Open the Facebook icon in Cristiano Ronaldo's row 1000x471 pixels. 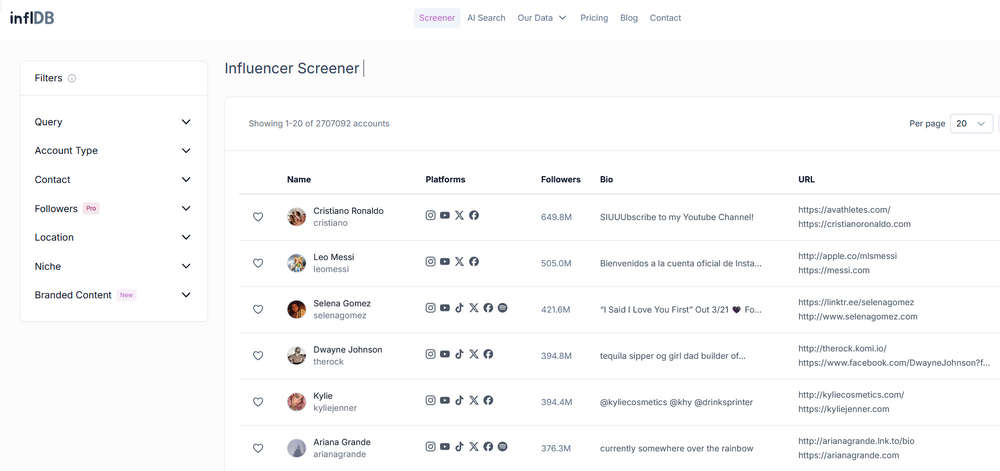tap(474, 215)
